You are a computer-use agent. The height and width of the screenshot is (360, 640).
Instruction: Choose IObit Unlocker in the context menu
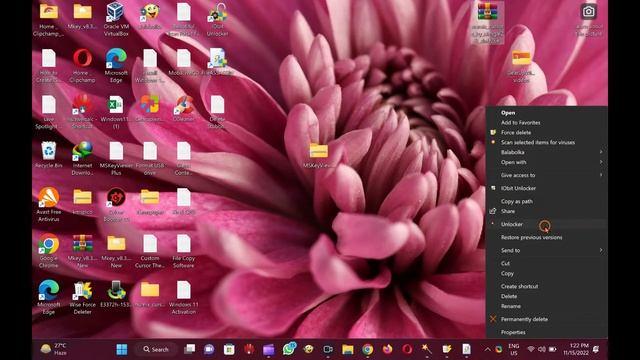tap(546, 188)
